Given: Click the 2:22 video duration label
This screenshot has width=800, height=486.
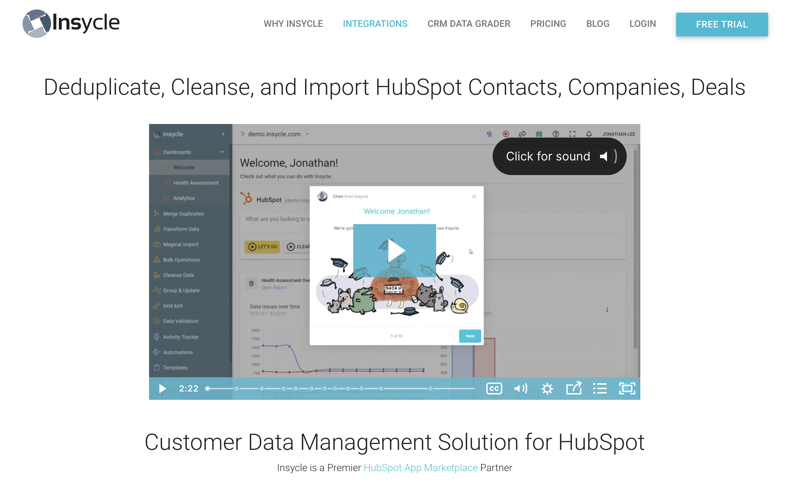Looking at the screenshot, I should point(188,389).
